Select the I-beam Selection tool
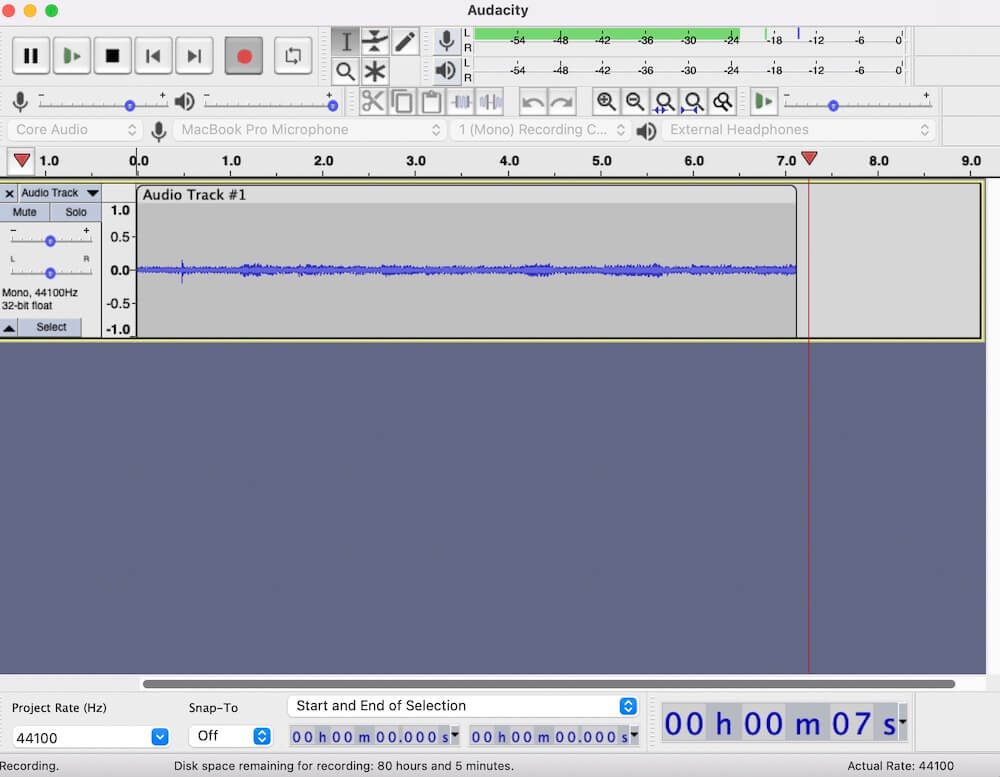Screen dimensions: 1000x777 pos(346,41)
